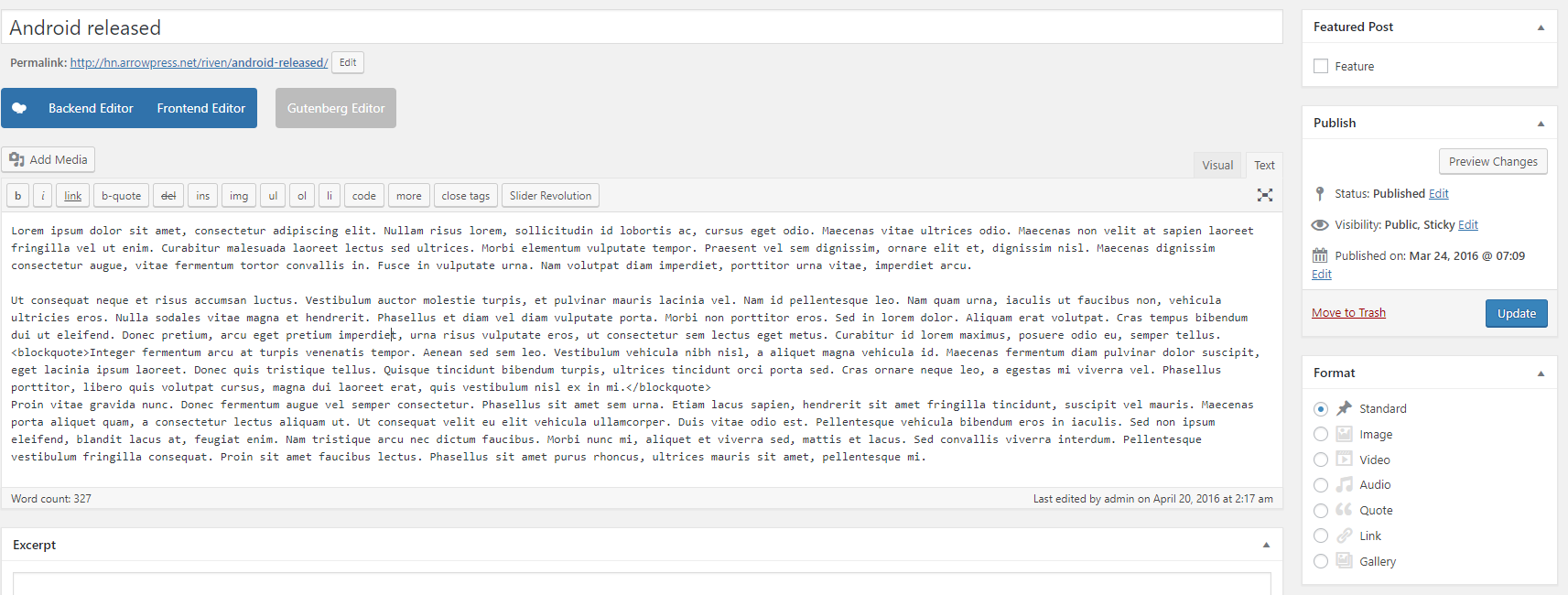Select the Quote post format radio

(1321, 511)
